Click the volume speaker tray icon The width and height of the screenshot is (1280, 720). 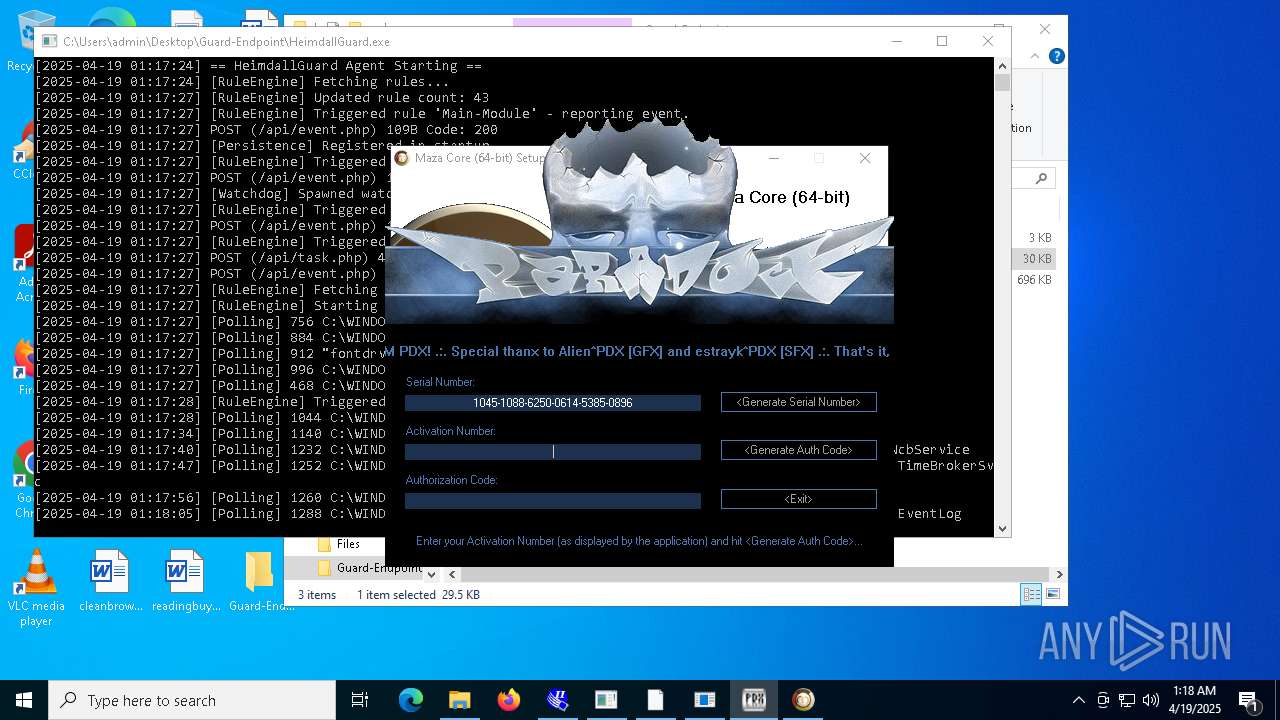point(1151,700)
